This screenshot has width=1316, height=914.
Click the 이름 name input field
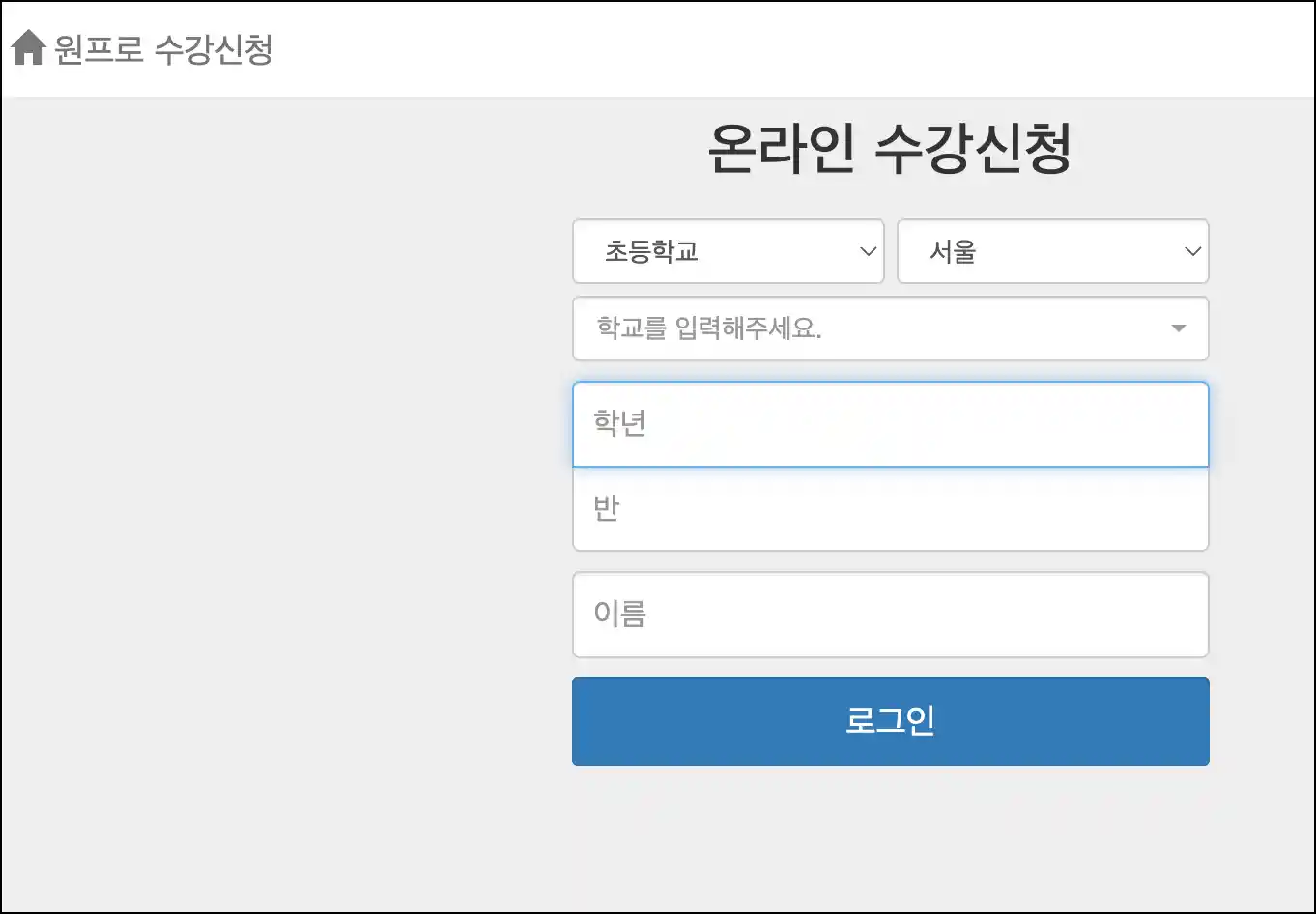point(891,614)
